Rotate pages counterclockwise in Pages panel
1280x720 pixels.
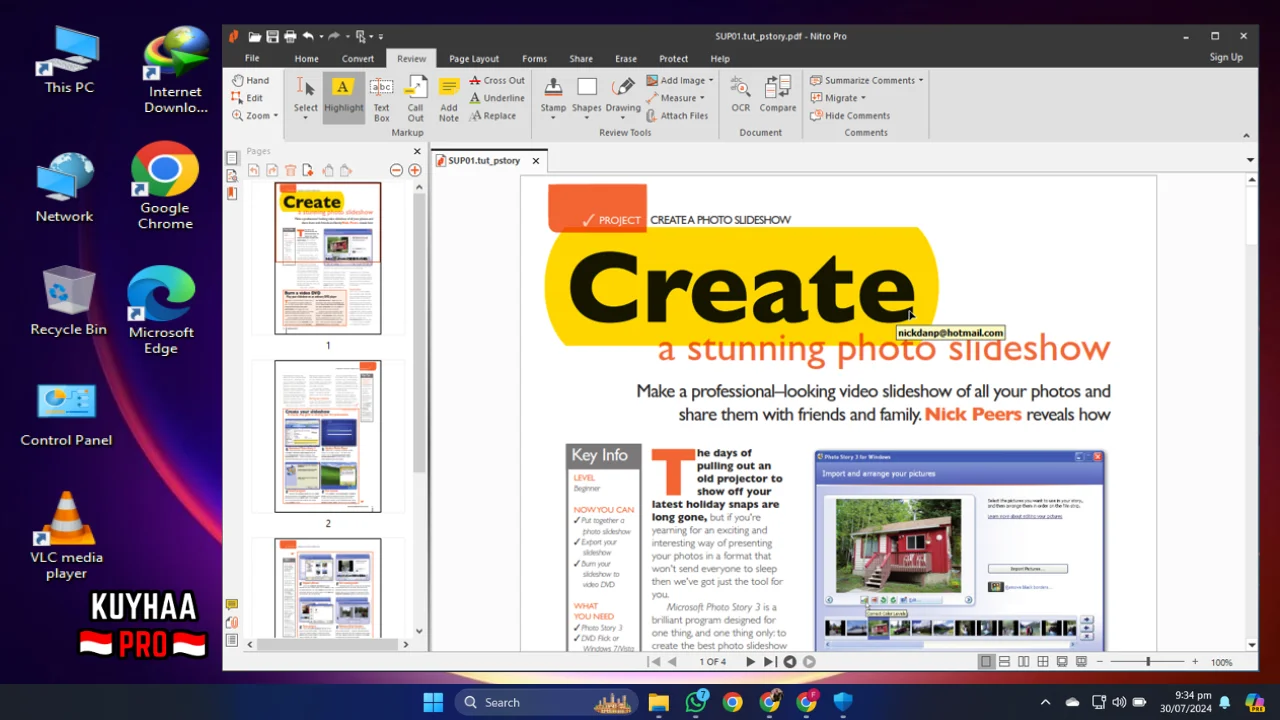coord(254,170)
